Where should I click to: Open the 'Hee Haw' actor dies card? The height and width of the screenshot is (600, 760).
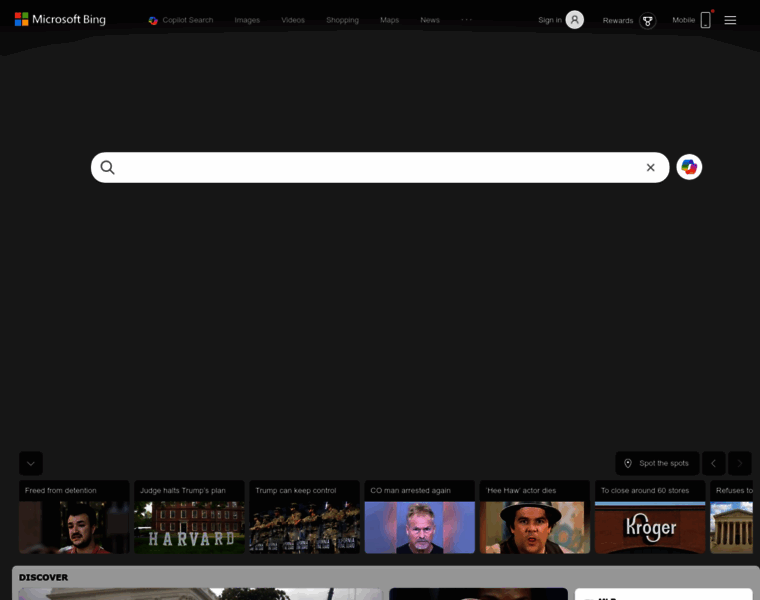coord(535,517)
